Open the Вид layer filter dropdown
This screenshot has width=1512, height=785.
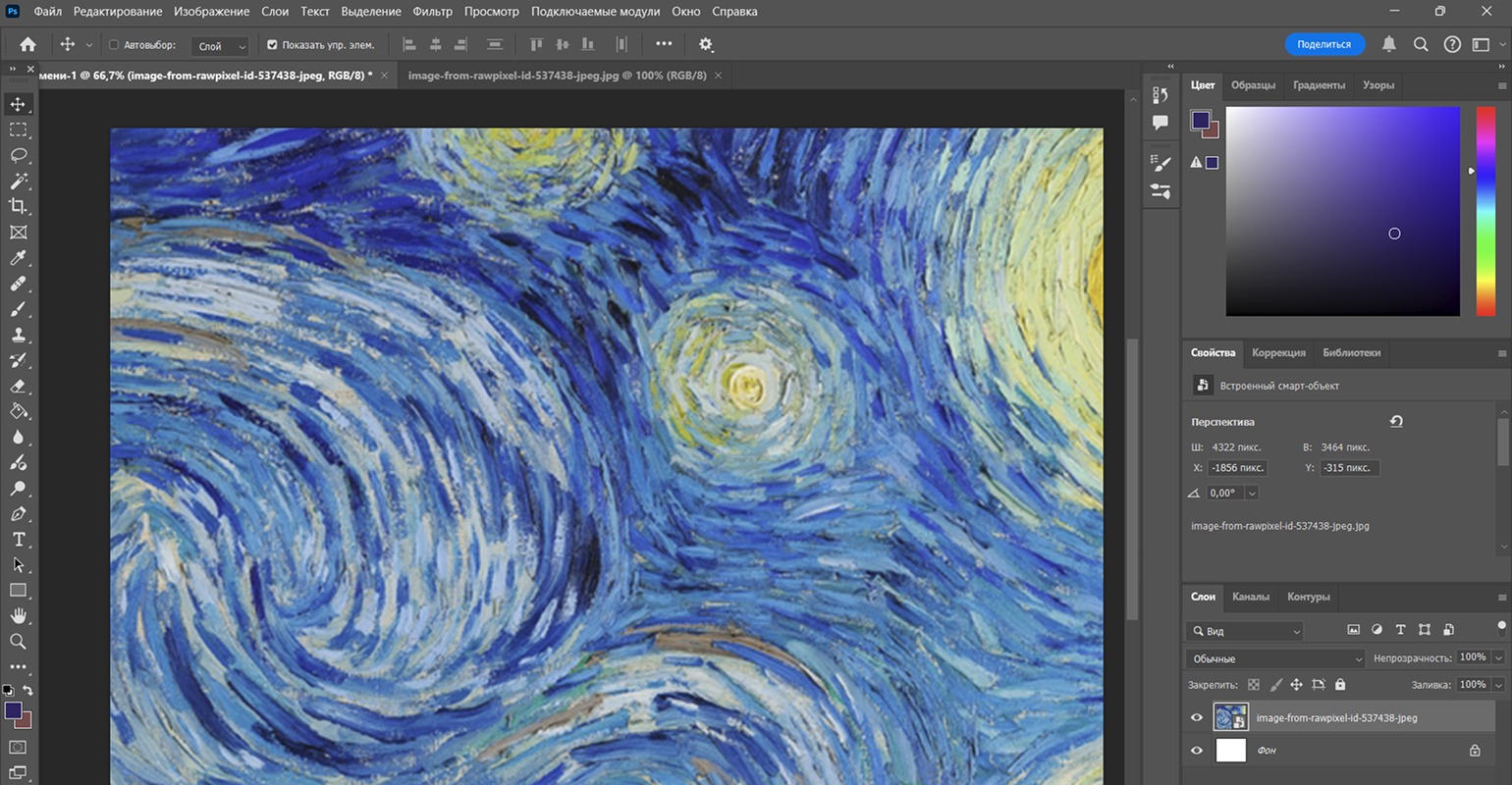(x=1244, y=631)
